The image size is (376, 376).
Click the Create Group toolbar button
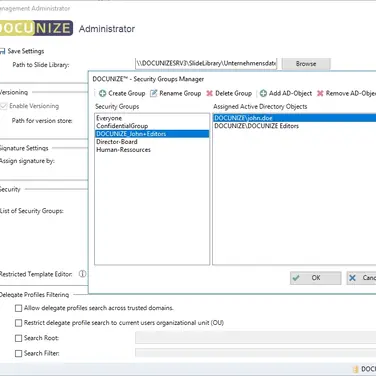(122, 93)
